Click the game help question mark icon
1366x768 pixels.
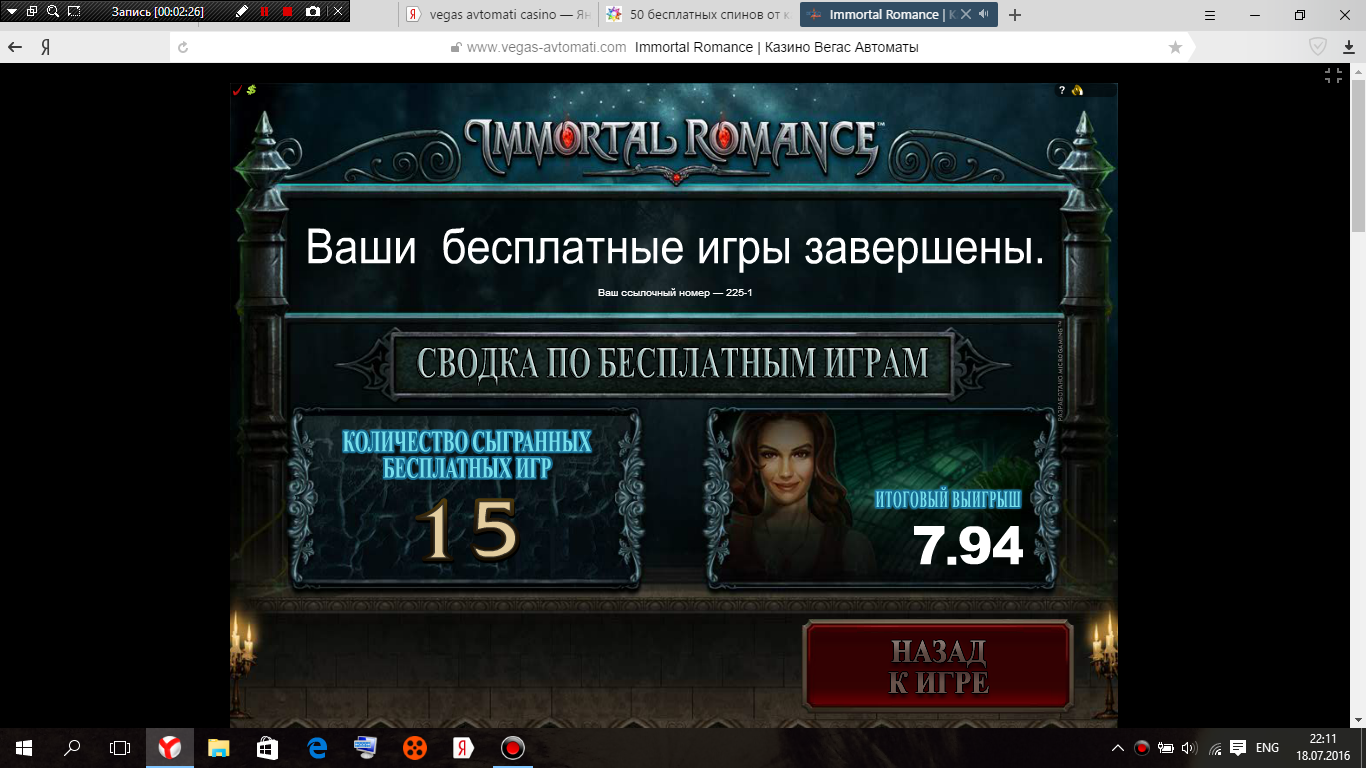click(x=1062, y=90)
